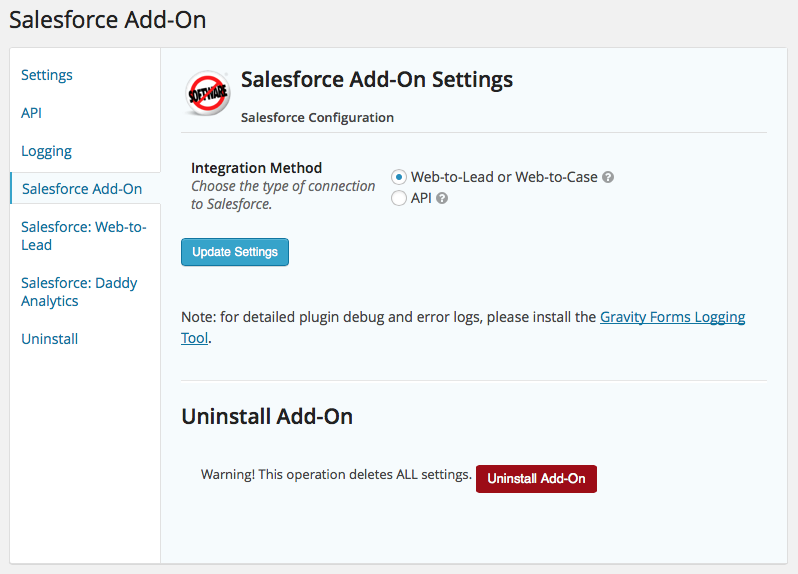Follow the Gravity Forms Logging Tool link
The height and width of the screenshot is (574, 798).
coord(672,317)
